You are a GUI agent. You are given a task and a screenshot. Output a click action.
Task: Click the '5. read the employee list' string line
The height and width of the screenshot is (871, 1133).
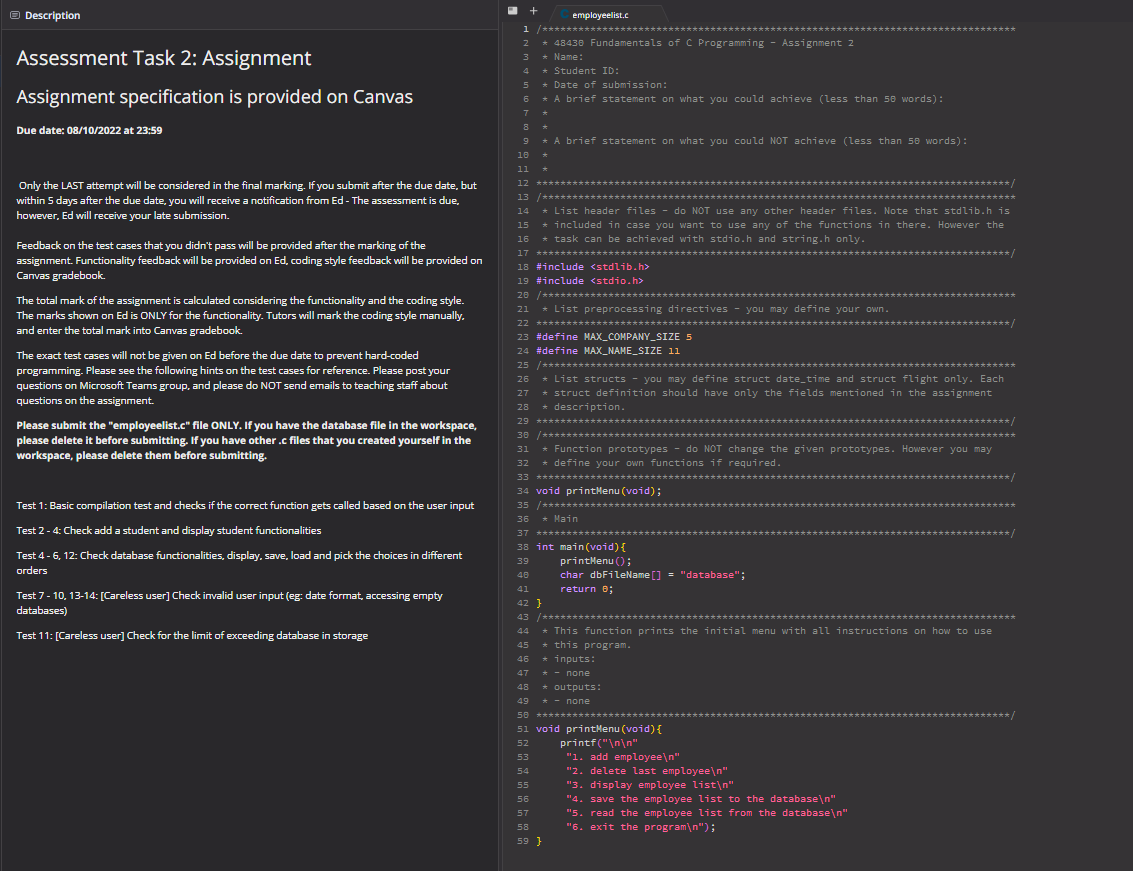[x=707, y=813]
